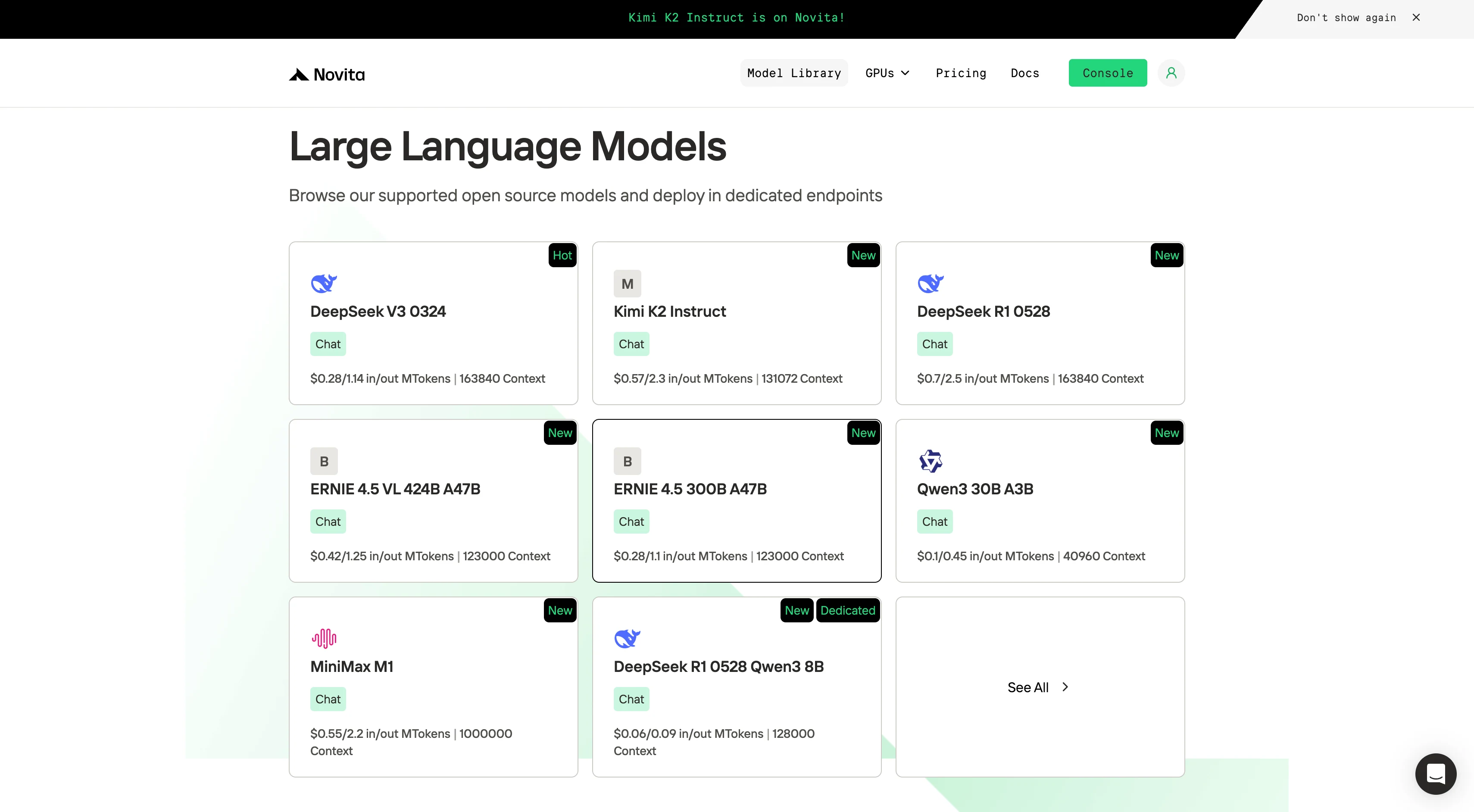The image size is (1474, 812).
Task: Click the Chat tag on ERNIE 4.5 VL 424B
Action: [328, 522]
